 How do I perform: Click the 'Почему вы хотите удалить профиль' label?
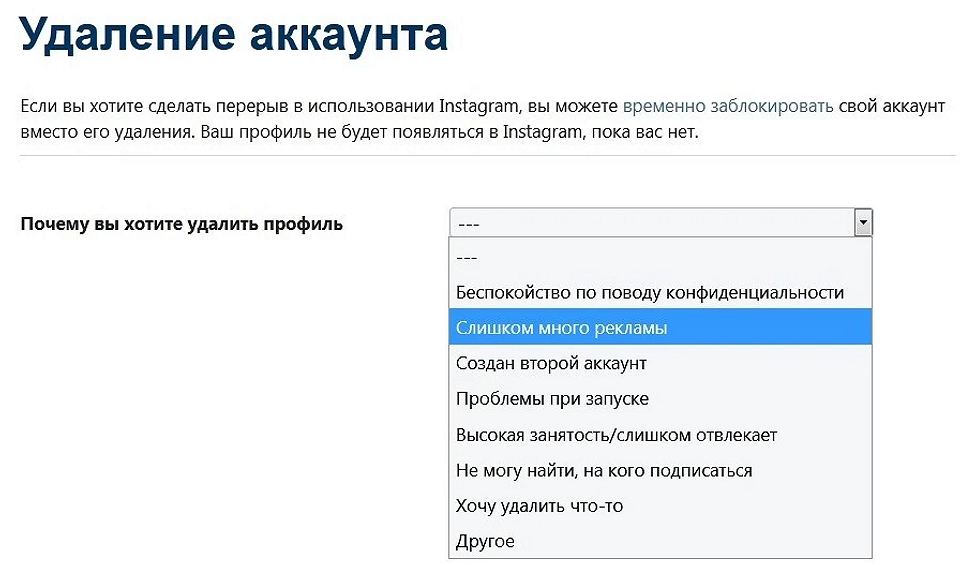(x=182, y=224)
